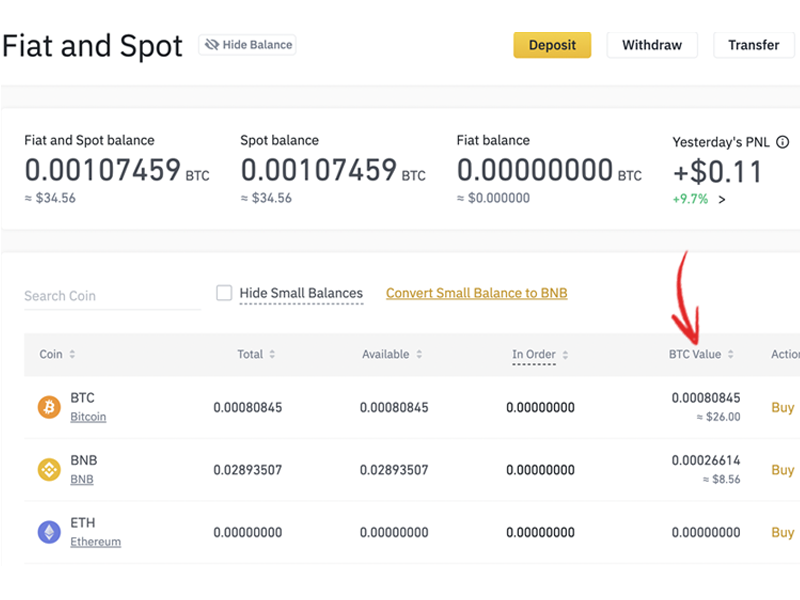
Task: Click the ≈ $0.000000 fiat value
Action: pos(493,198)
